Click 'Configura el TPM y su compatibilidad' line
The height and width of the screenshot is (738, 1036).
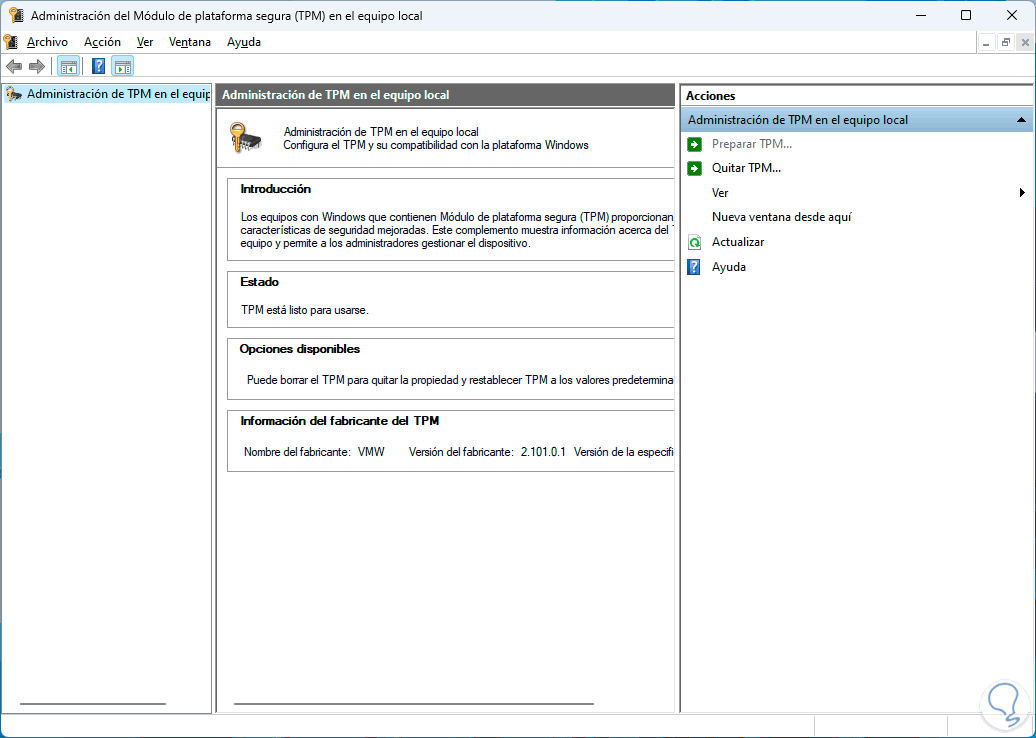(435, 145)
